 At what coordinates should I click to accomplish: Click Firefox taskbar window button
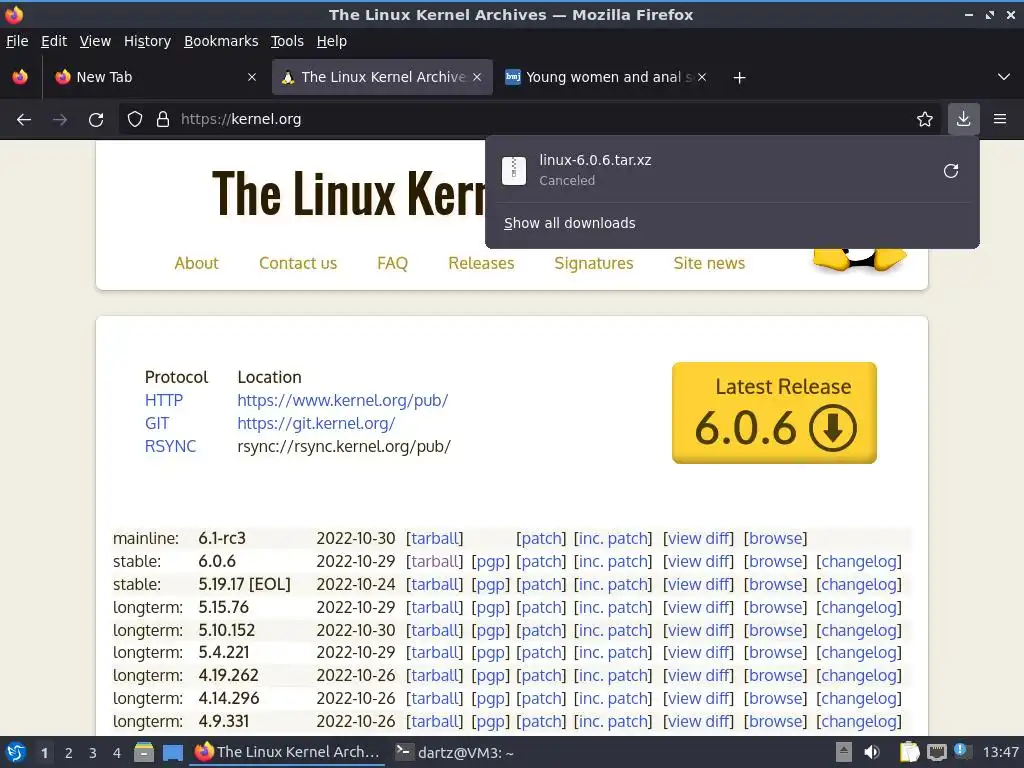click(287, 753)
